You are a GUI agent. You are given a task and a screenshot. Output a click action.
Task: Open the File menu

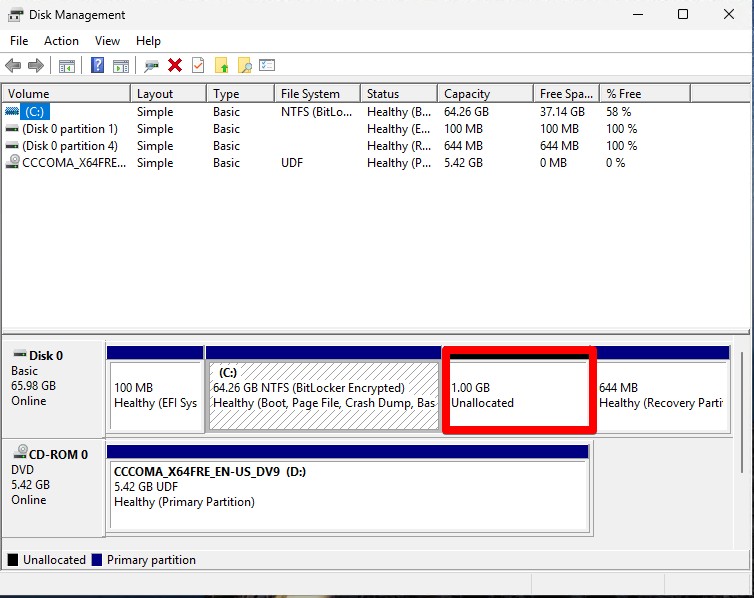tap(19, 41)
